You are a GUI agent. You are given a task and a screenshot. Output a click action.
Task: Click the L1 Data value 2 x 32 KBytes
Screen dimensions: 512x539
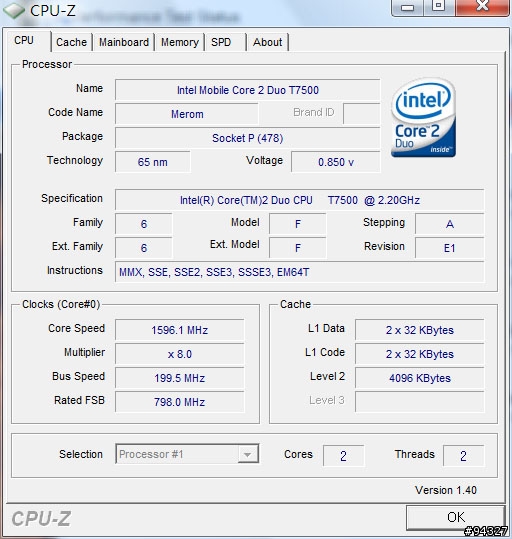[x=420, y=330]
